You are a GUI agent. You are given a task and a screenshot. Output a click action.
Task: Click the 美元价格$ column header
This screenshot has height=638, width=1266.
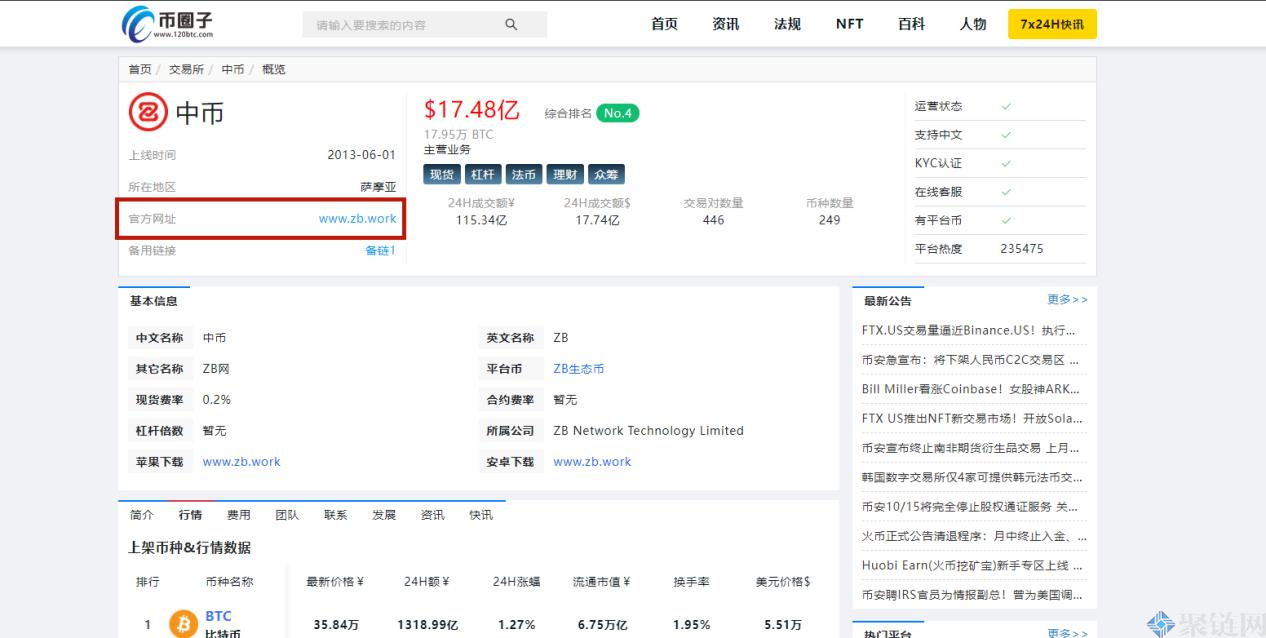pos(783,582)
